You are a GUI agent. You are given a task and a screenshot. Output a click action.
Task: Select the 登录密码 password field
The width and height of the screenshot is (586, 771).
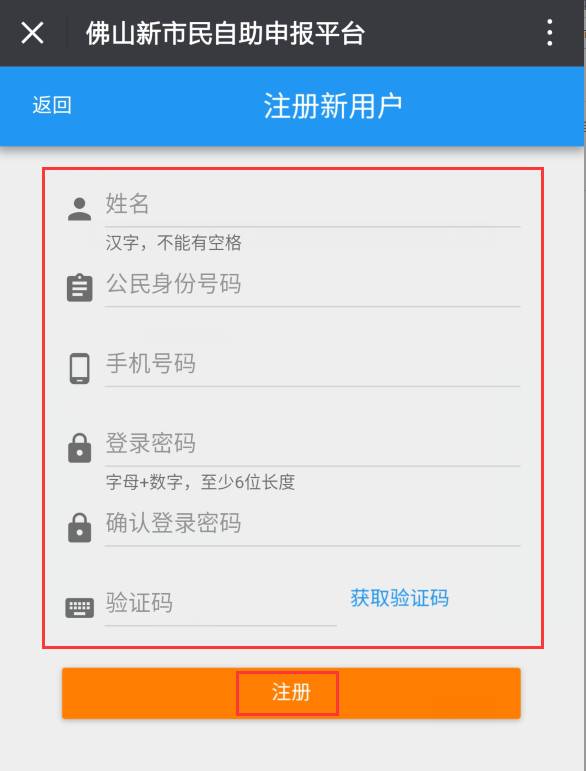[x=312, y=445]
